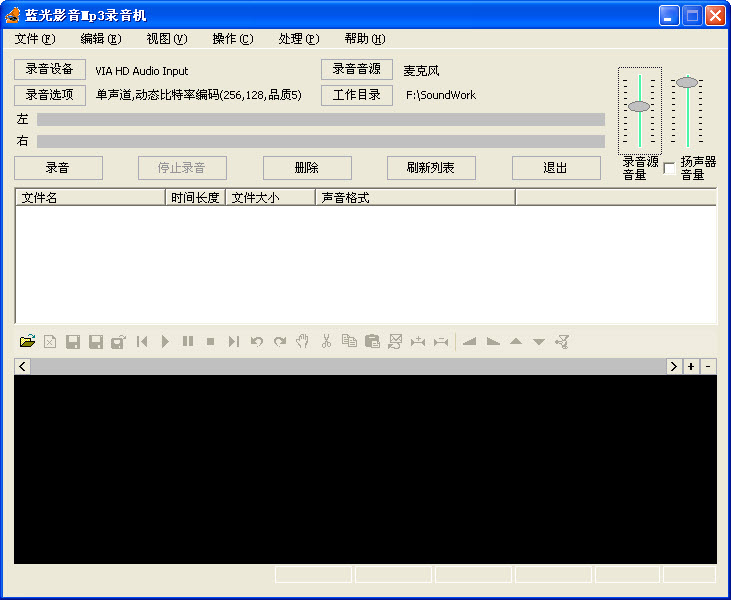The height and width of the screenshot is (600, 731).
Task: Click the remove icon with minus sign
Action: coord(441,342)
